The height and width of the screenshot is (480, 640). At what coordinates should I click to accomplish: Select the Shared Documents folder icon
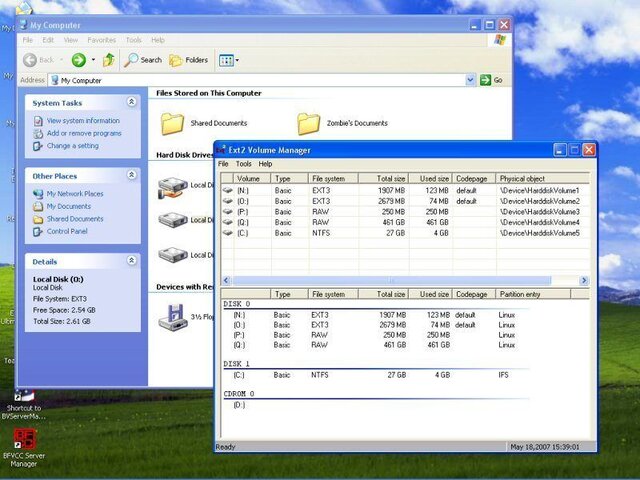click(172, 123)
